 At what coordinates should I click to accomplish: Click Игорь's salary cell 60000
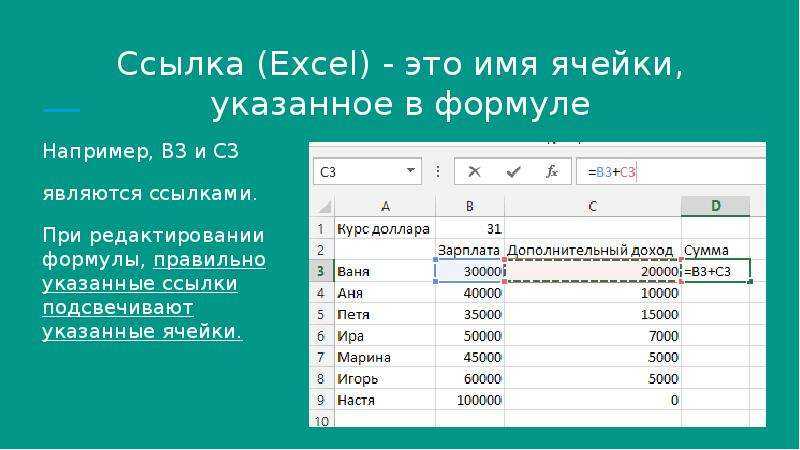tap(470, 379)
